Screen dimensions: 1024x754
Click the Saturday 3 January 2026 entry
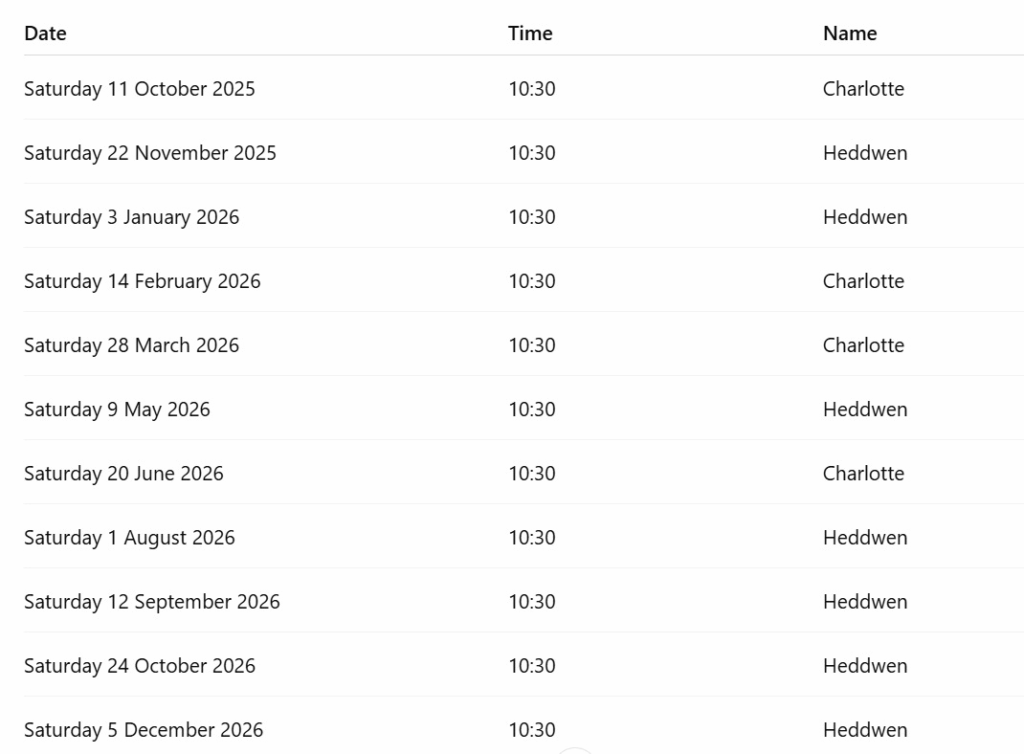point(131,217)
